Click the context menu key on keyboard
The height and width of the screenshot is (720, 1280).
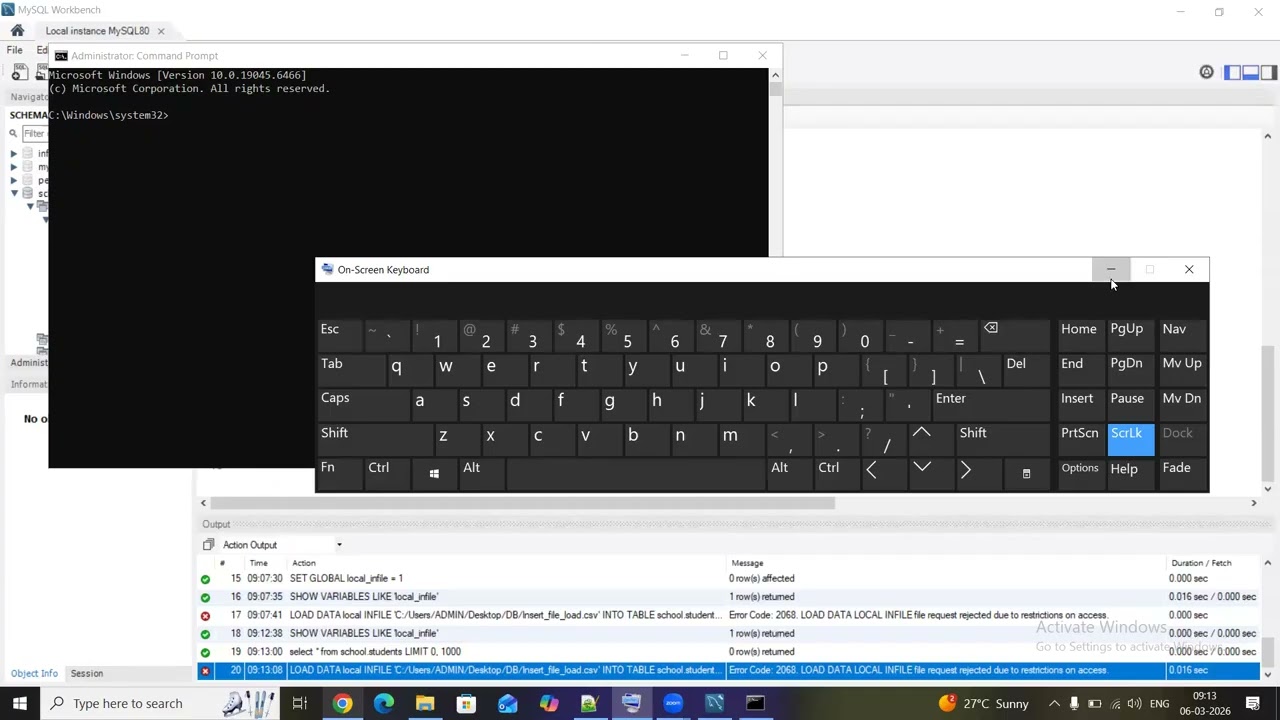1026,474
